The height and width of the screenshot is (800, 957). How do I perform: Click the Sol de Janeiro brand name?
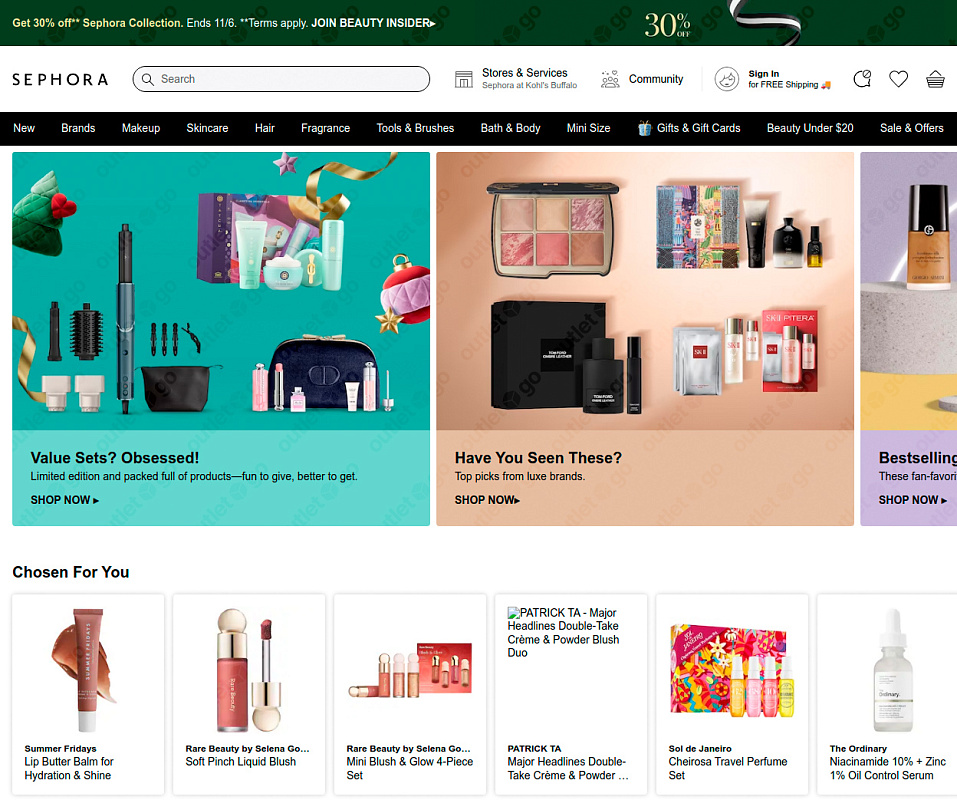700,749
